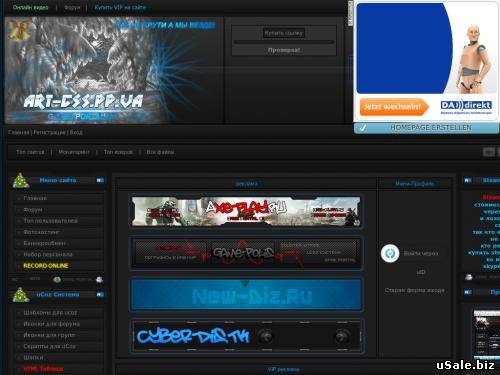Click the blue New-Diz.ru banner
The image size is (500, 375).
pyautogui.click(x=246, y=295)
